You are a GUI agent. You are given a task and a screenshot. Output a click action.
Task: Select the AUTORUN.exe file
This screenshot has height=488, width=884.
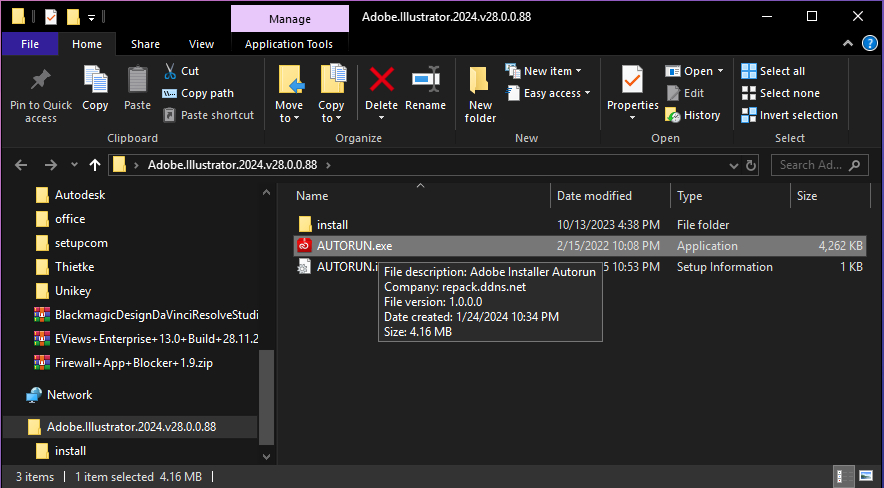[580, 246]
